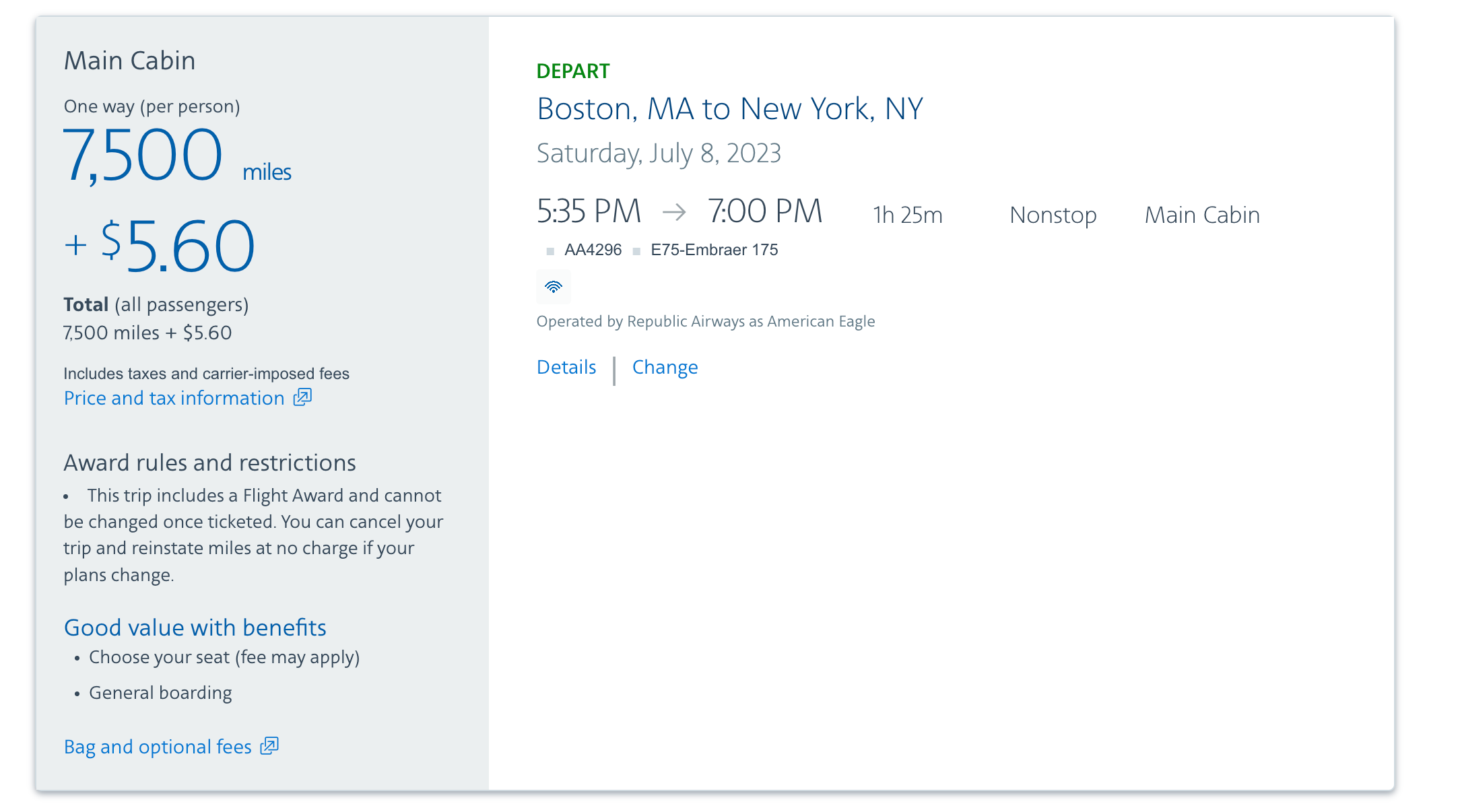Screen dimensions: 1460x812
Task: Click the Good value with benefits heading
Action: [195, 628]
